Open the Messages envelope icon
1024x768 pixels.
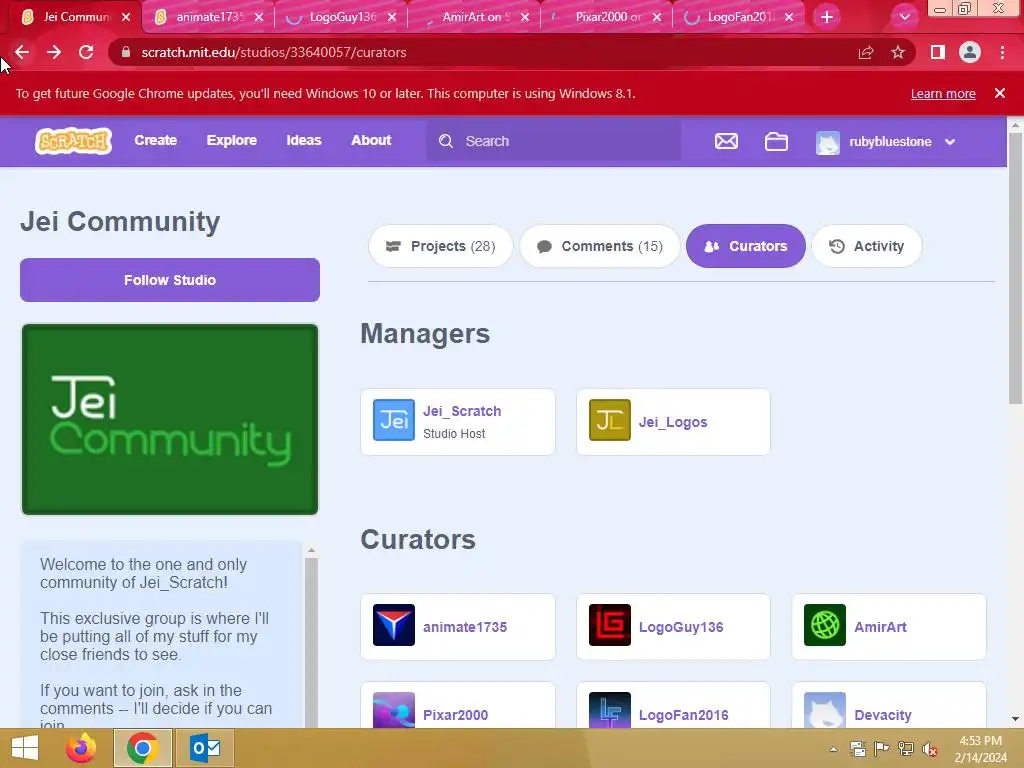point(726,141)
